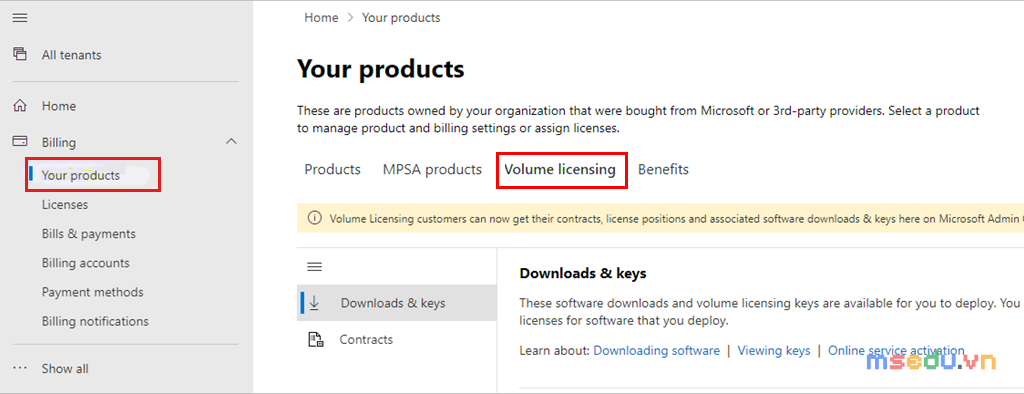
Task: Open Your products under Billing
Action: pyautogui.click(x=81, y=175)
